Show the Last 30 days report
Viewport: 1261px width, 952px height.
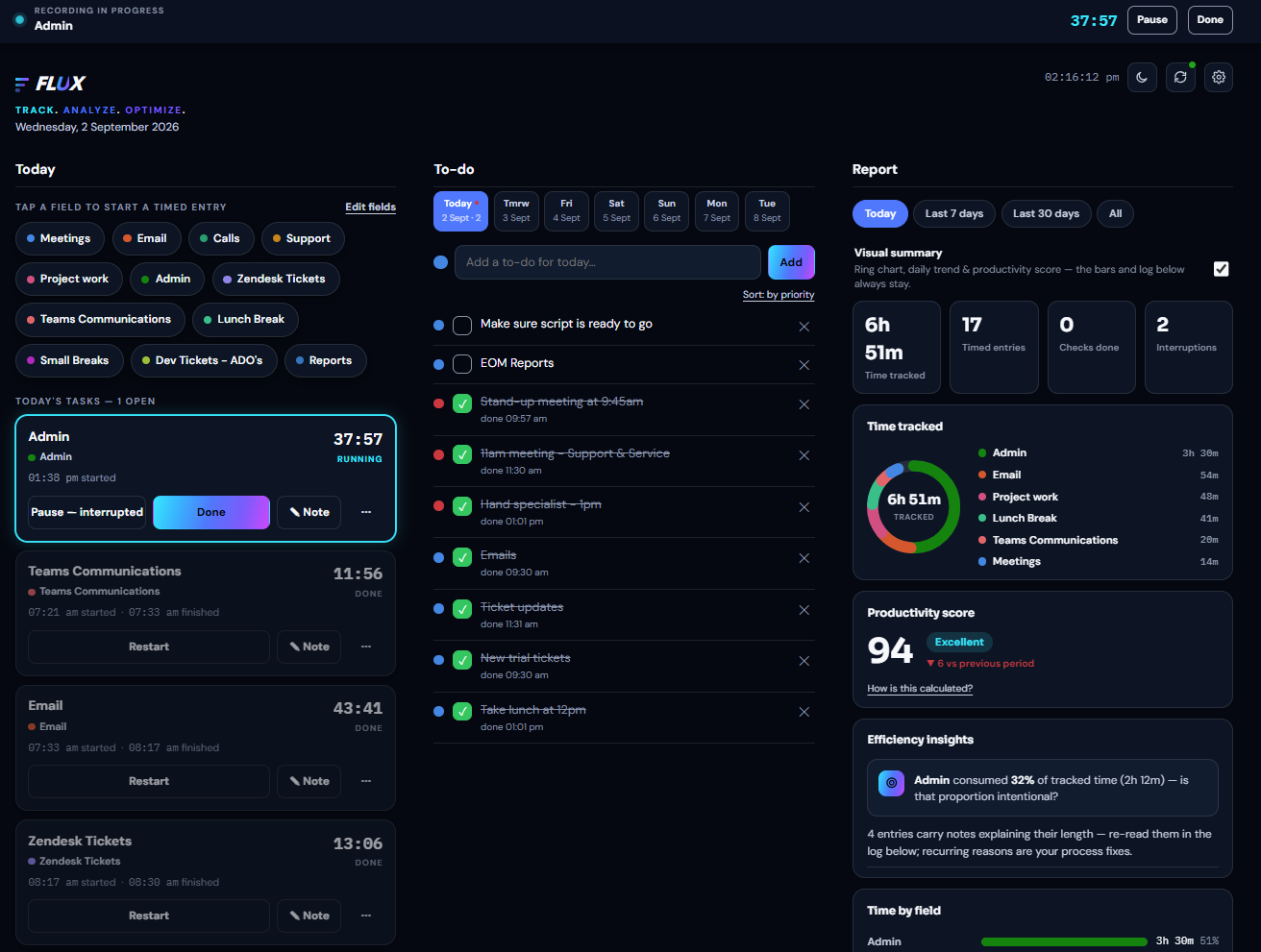tap(1046, 213)
